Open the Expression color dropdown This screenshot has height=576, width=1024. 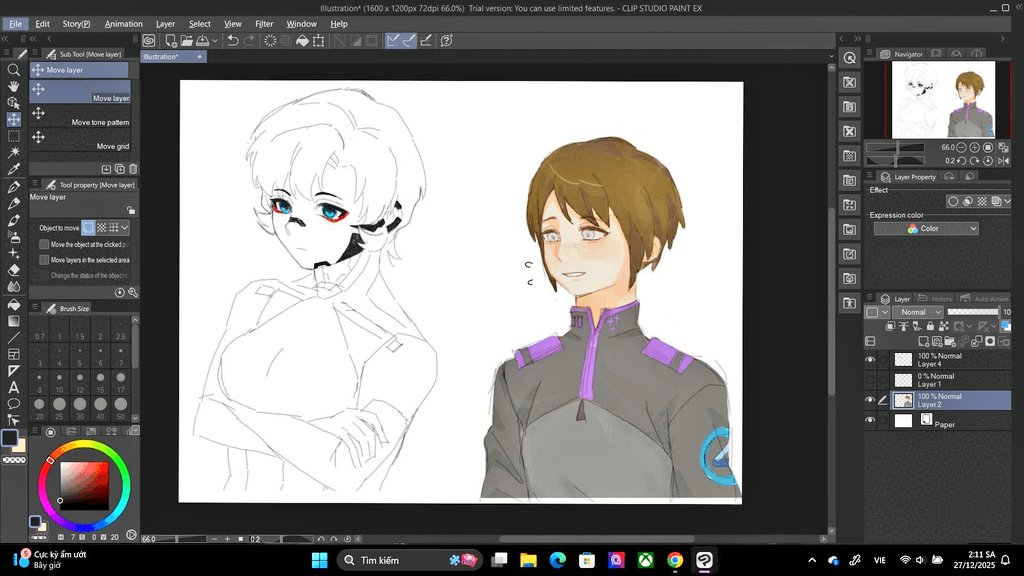(x=926, y=229)
